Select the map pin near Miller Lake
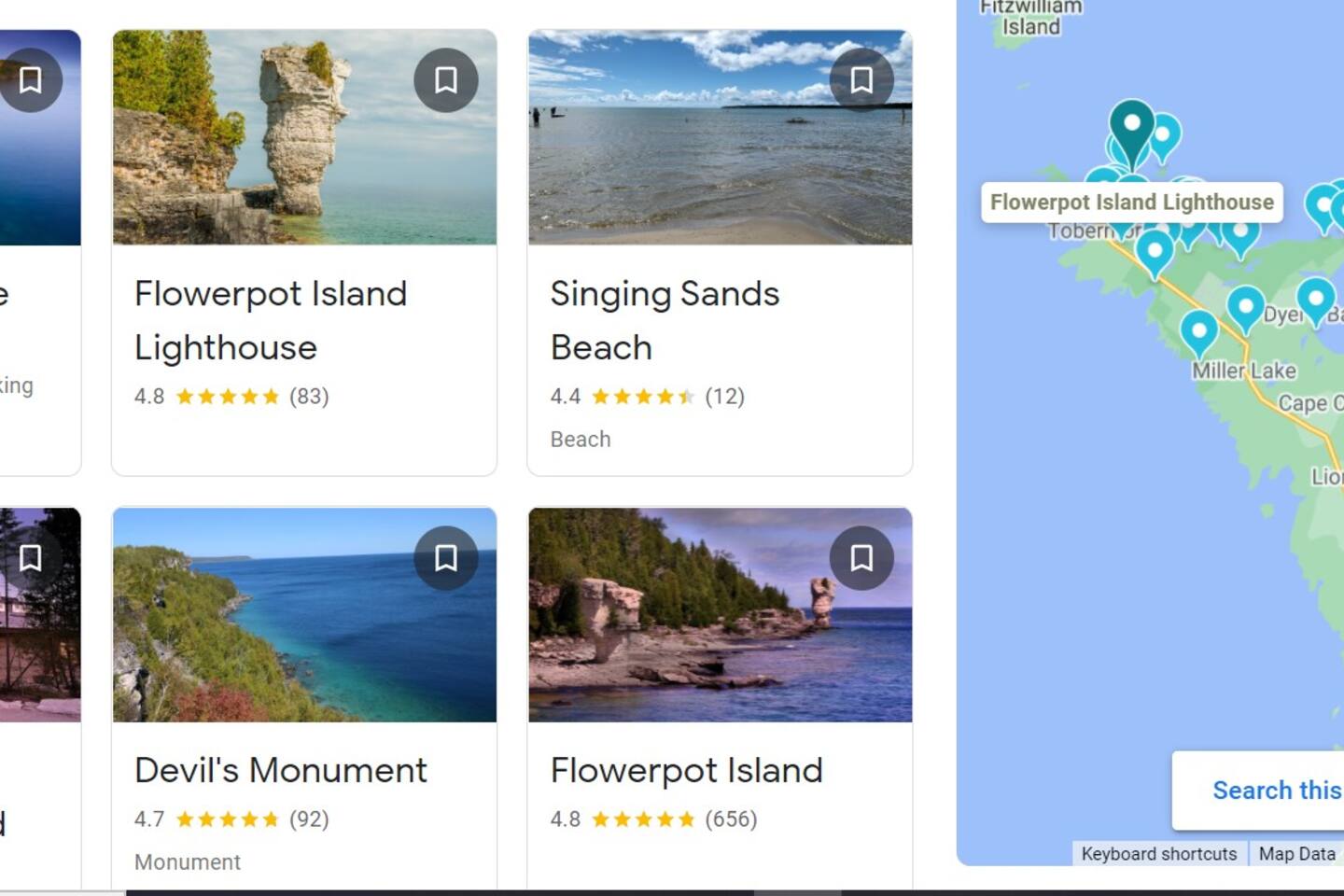Viewport: 1344px width, 896px height. tap(1199, 331)
